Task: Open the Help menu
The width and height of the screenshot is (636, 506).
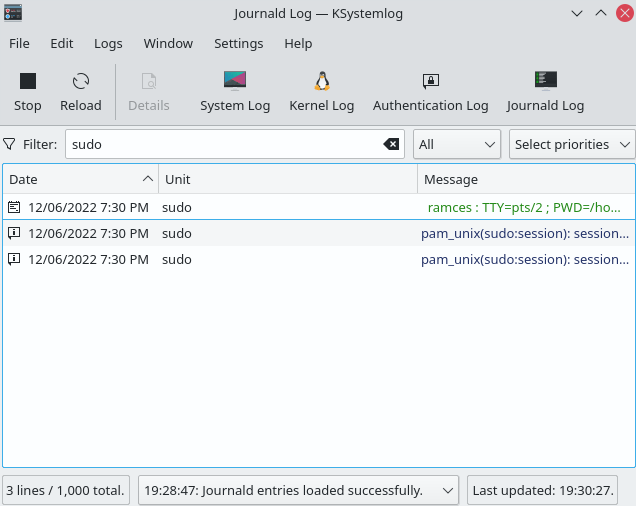Action: pyautogui.click(x=298, y=43)
